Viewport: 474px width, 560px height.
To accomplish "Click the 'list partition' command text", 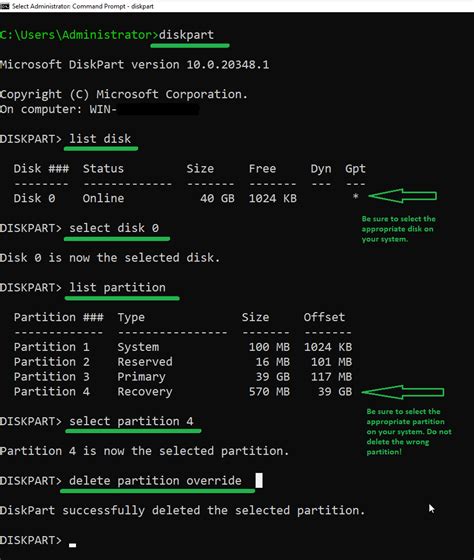I will 117,288.
